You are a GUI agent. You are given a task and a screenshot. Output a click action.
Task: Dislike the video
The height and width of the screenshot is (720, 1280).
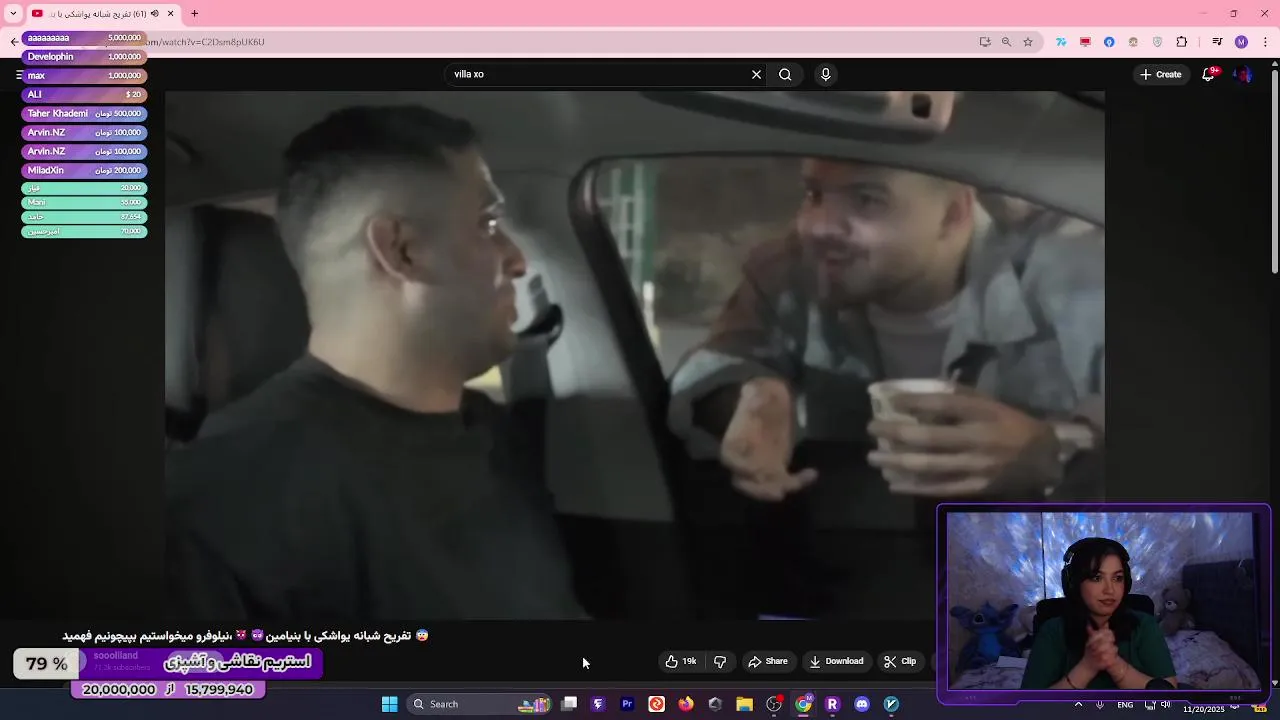click(720, 661)
